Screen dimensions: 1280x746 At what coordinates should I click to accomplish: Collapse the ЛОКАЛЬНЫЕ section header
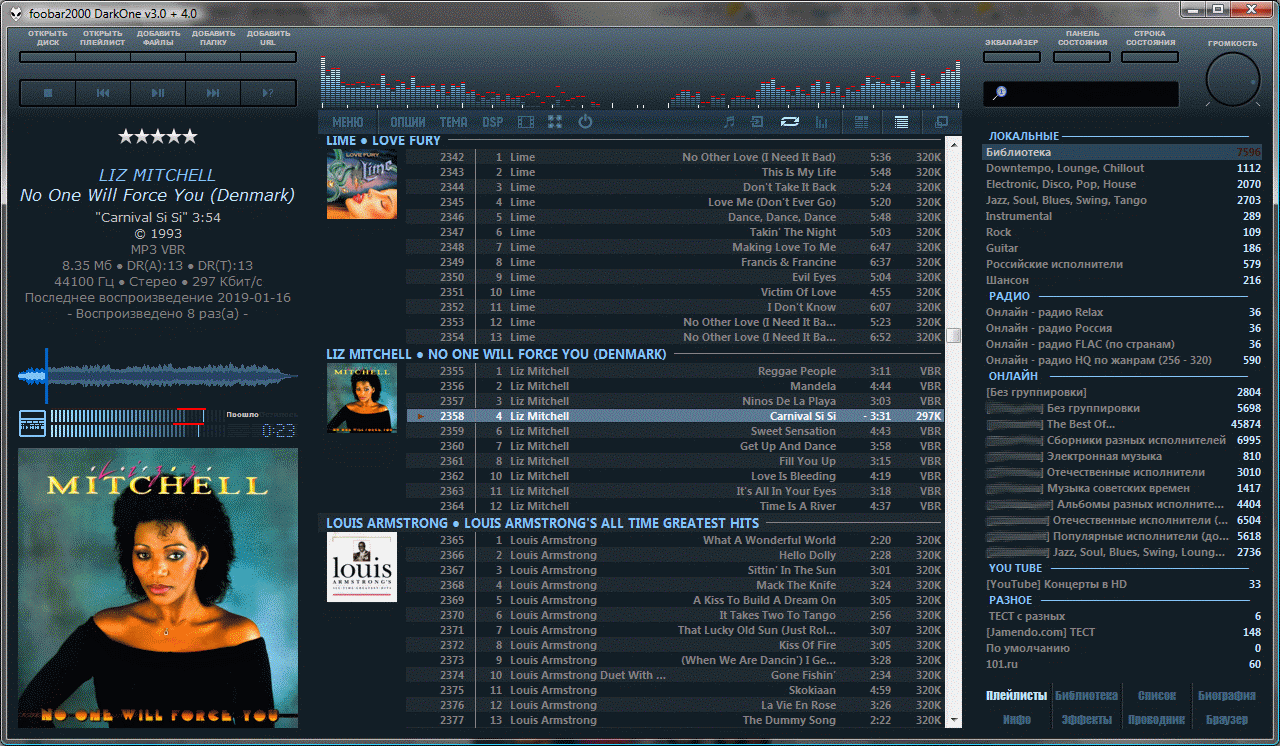1024,136
